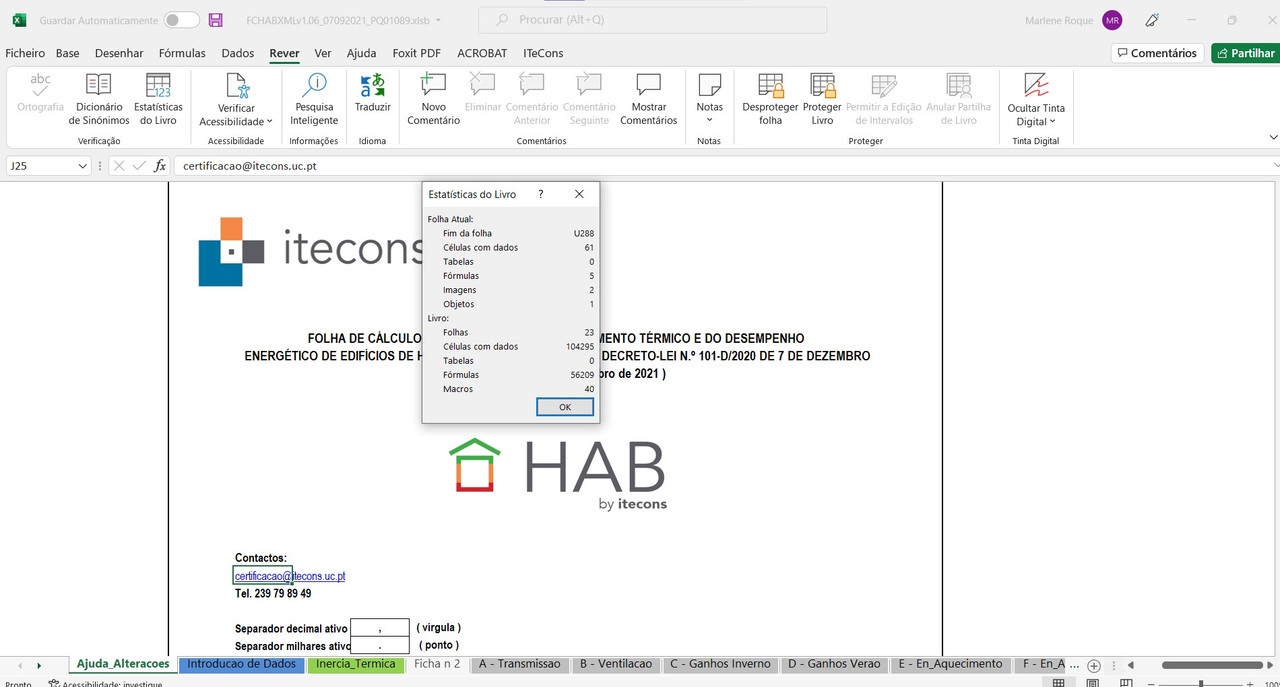Screen dimensions: 1280x687
Task: Go to Comentário Seguinte
Action: [x=589, y=98]
